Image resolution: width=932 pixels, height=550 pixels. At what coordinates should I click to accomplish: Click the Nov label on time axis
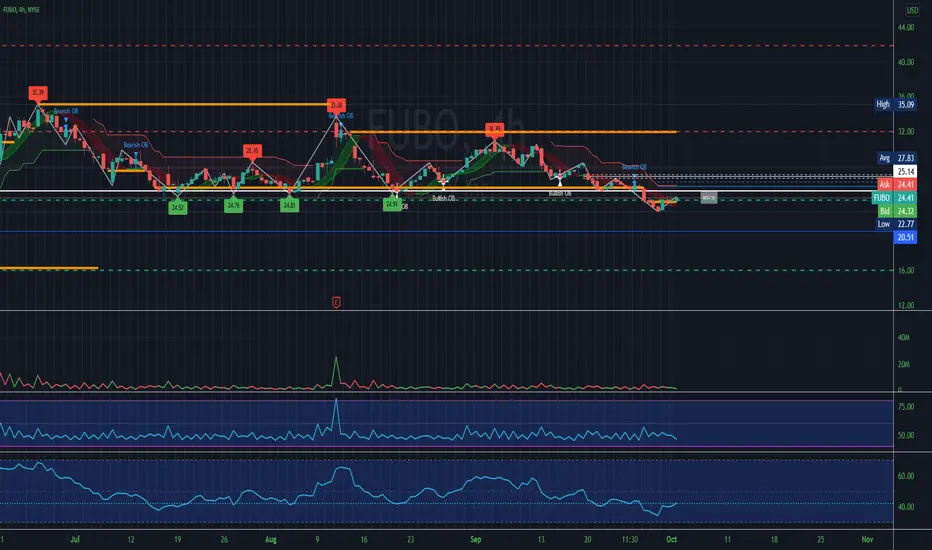click(x=867, y=539)
